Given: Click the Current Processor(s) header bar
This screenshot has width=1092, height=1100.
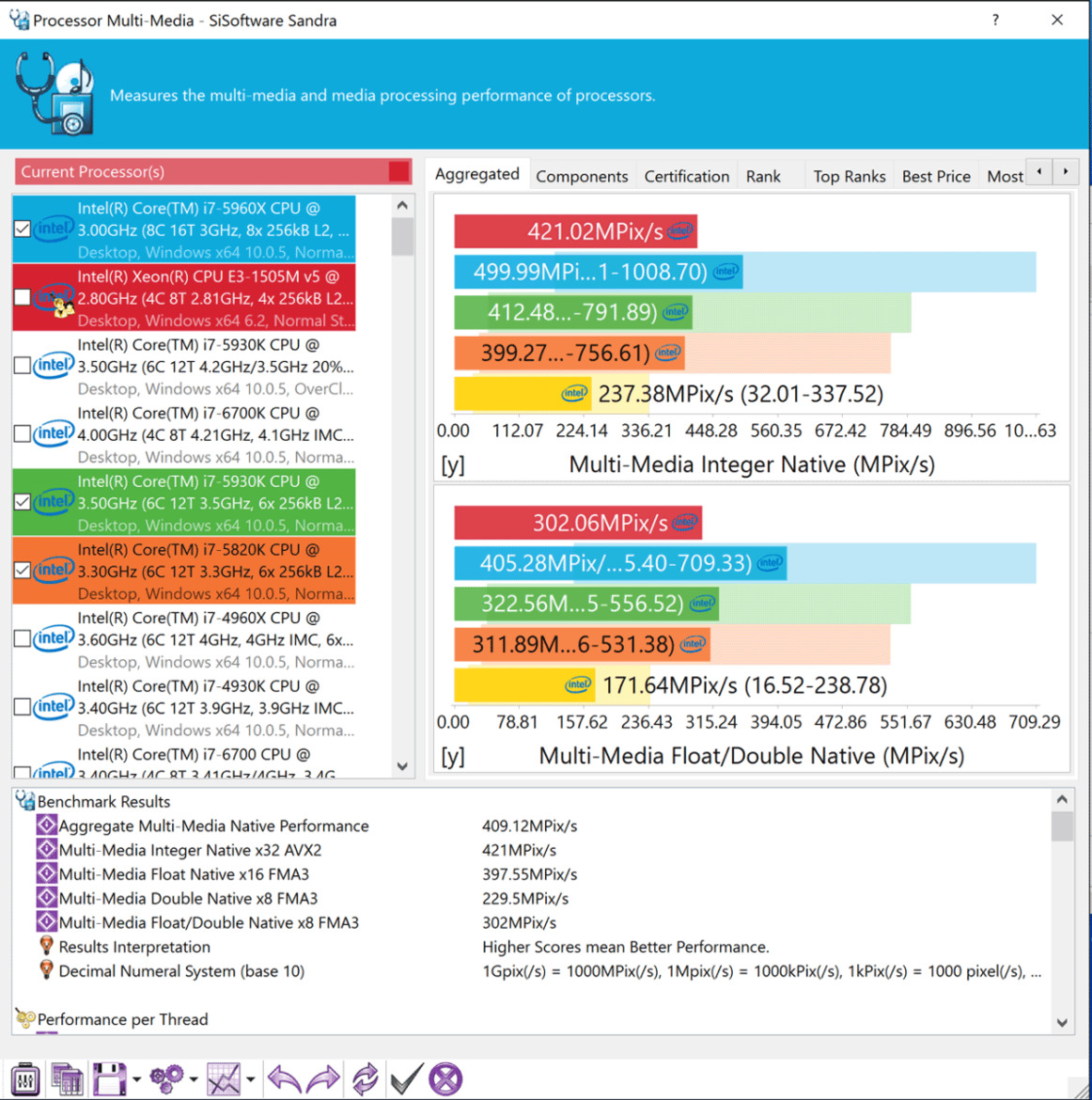Looking at the screenshot, I should click(x=213, y=171).
